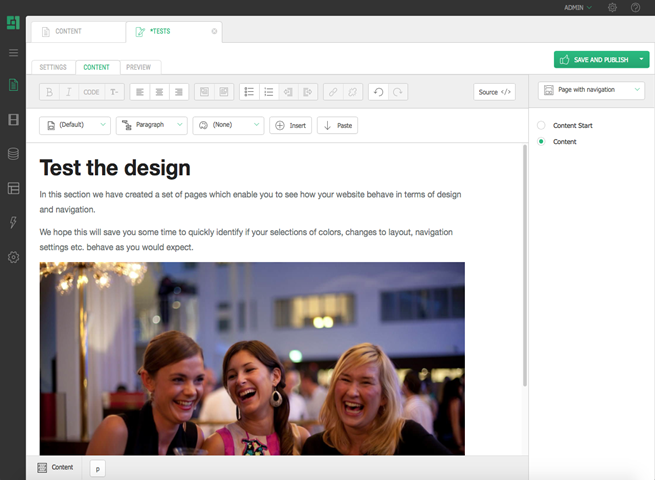655x480 pixels.
Task: Switch to the *TESTS tab
Action: (x=174, y=31)
